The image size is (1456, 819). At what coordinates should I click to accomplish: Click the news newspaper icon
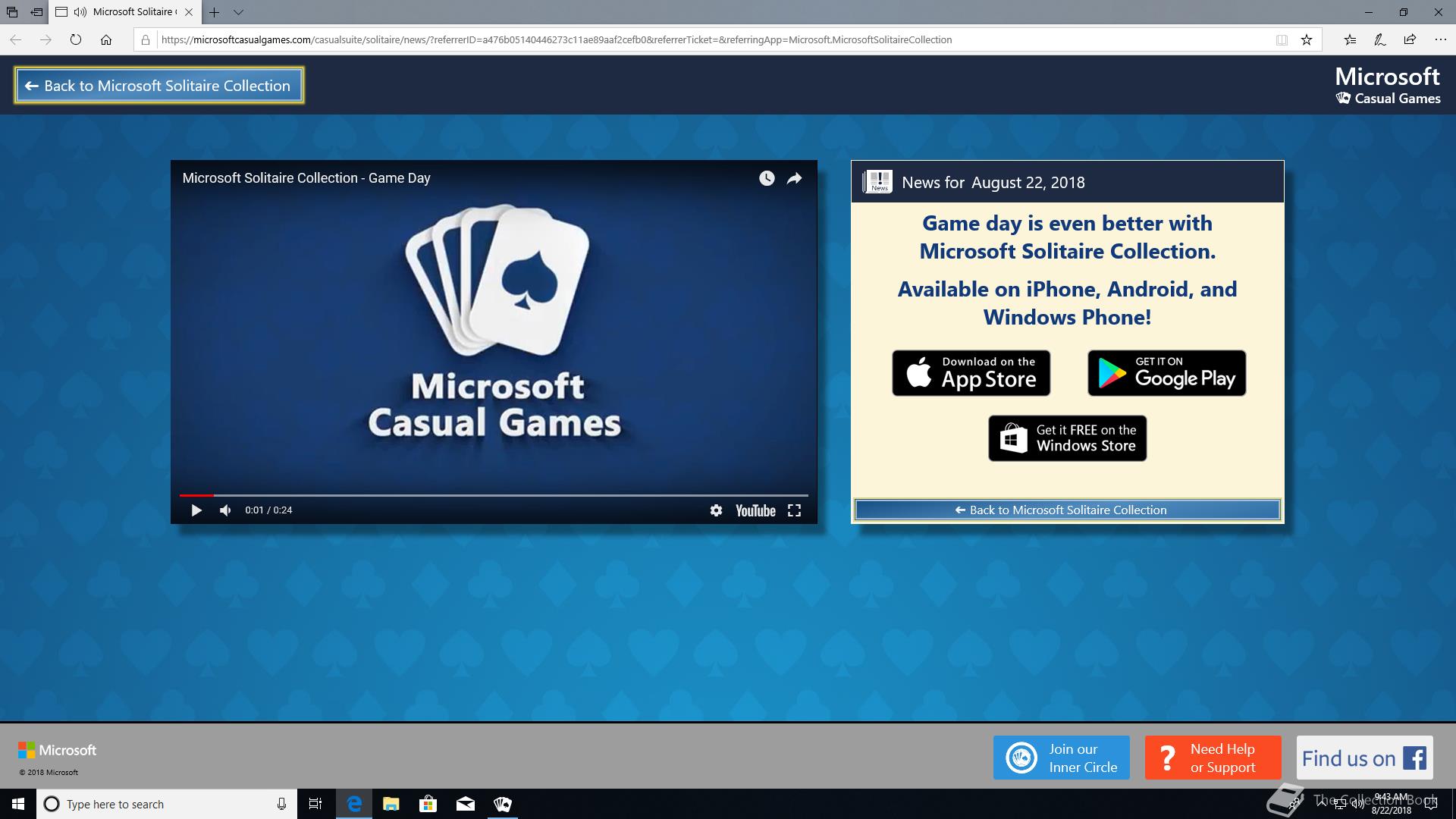[x=878, y=182]
